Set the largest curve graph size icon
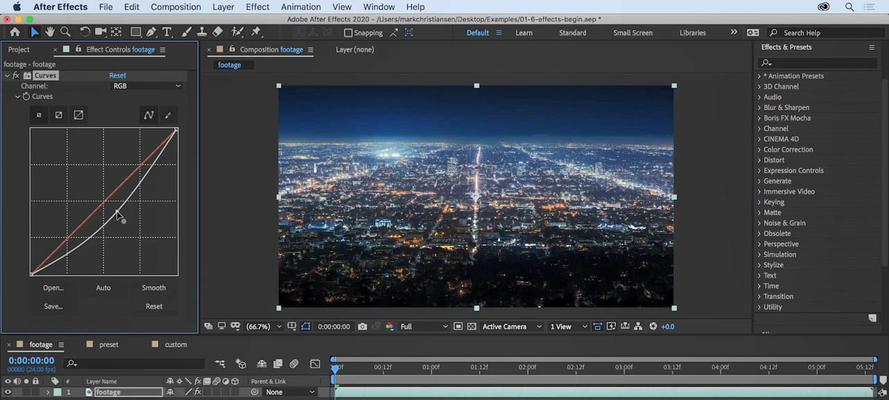 point(78,115)
